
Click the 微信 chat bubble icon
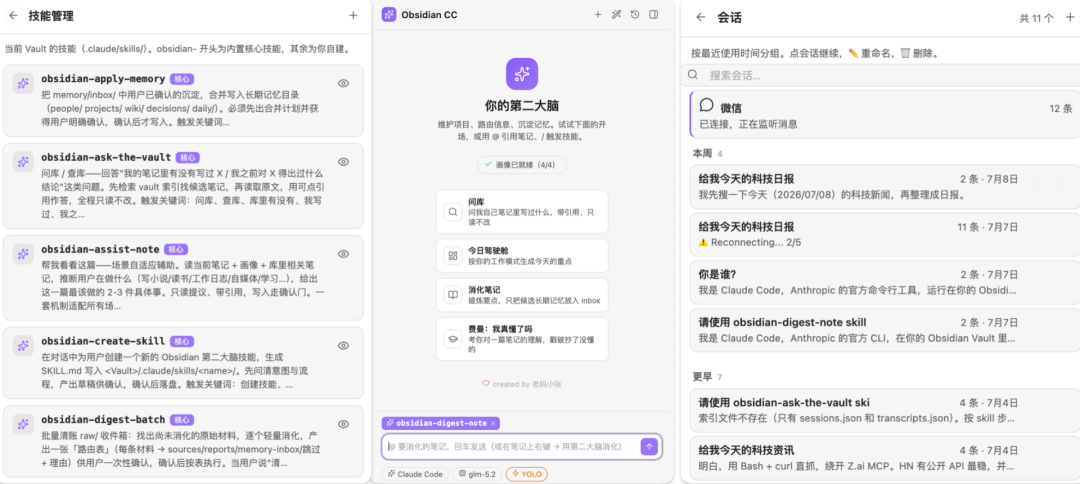(x=707, y=105)
